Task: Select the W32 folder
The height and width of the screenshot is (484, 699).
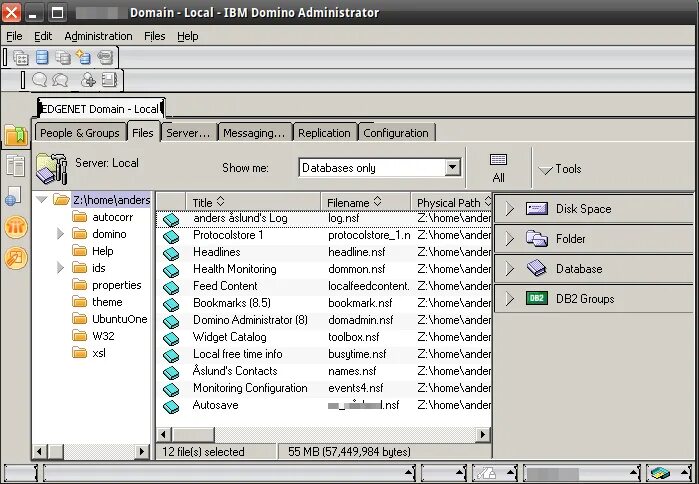Action: pos(103,336)
